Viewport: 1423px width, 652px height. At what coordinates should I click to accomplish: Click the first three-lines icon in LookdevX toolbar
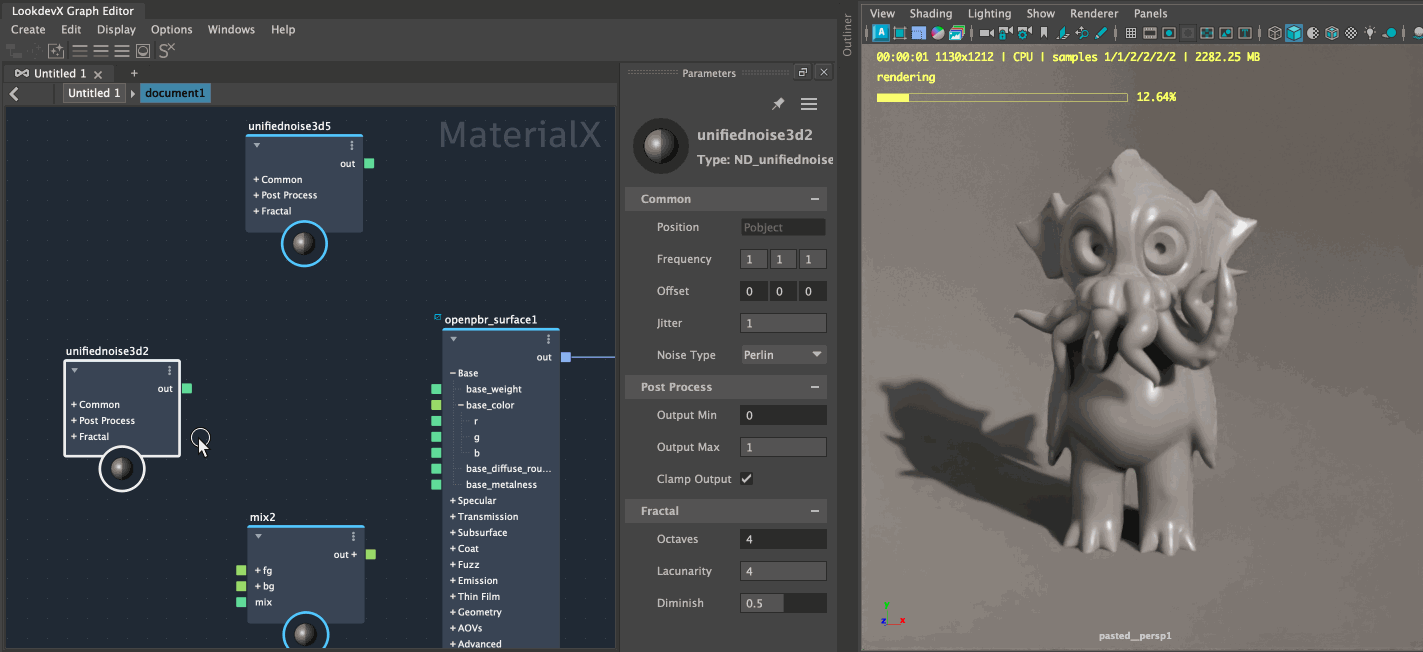pyautogui.click(x=79, y=50)
